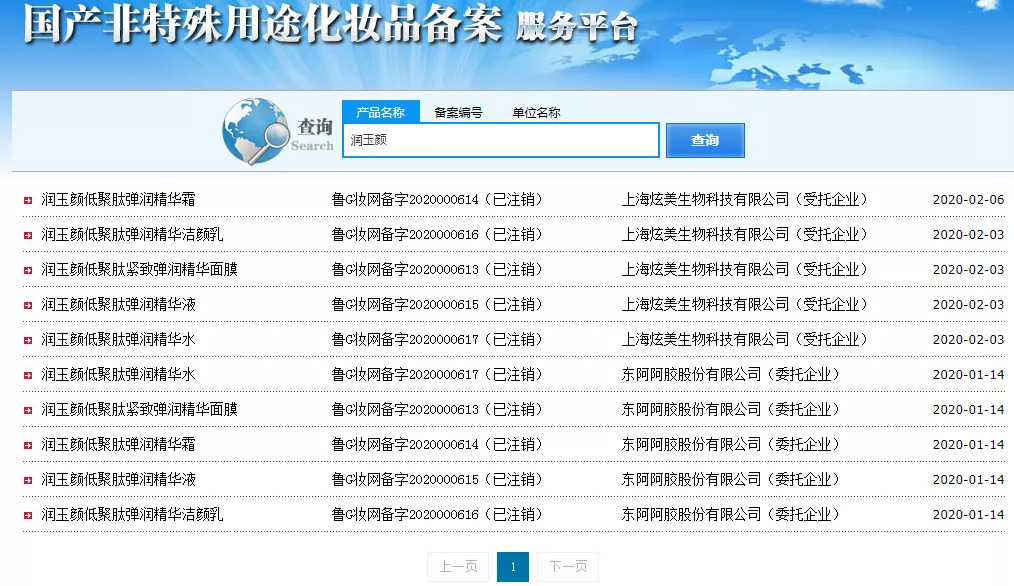This screenshot has width=1014, height=586.
Task: Open 润玉颜低聚肽弹润精华水 from 上海炫美生物科技
Action: pos(118,339)
